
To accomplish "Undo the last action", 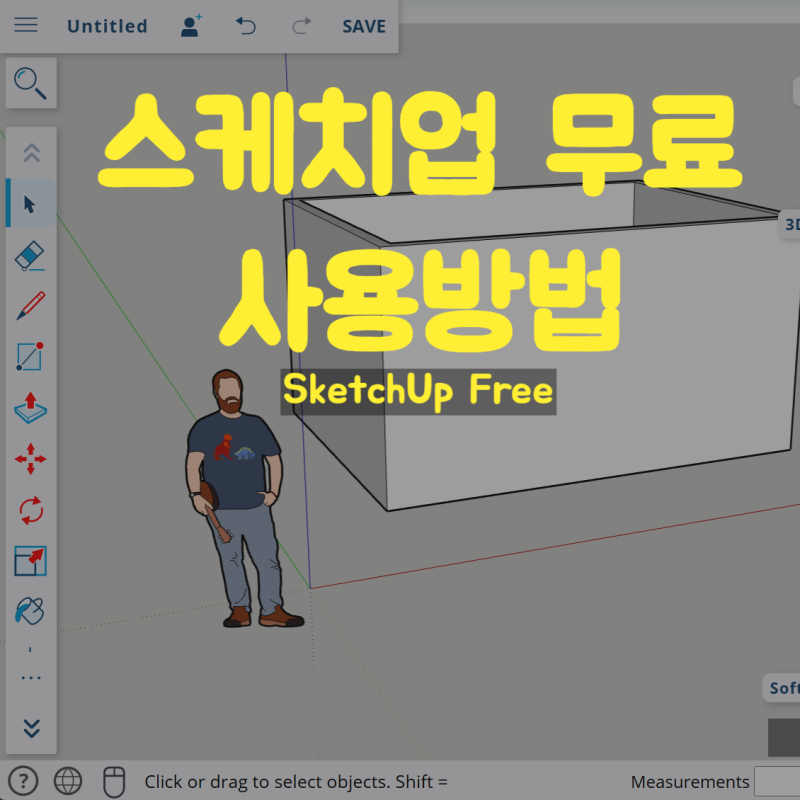I will coord(245,26).
